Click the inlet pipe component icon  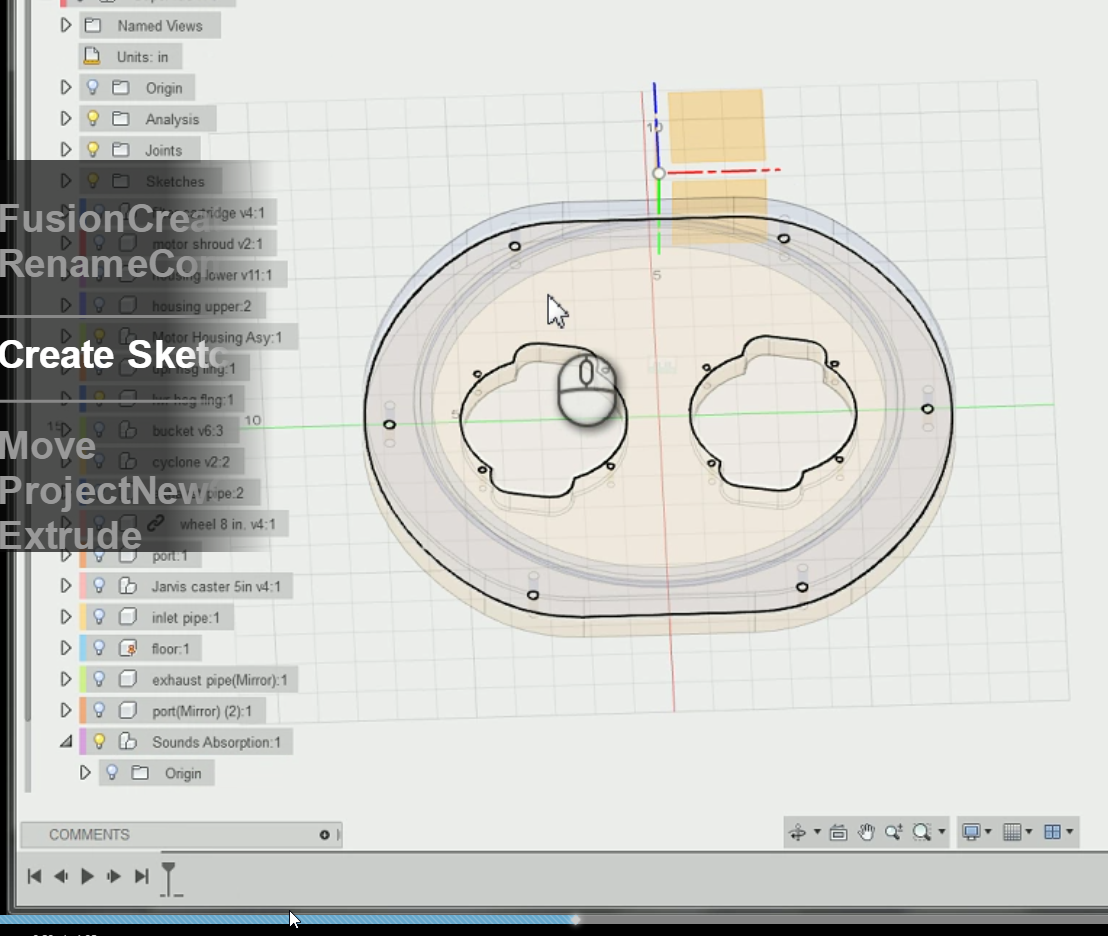(x=128, y=617)
